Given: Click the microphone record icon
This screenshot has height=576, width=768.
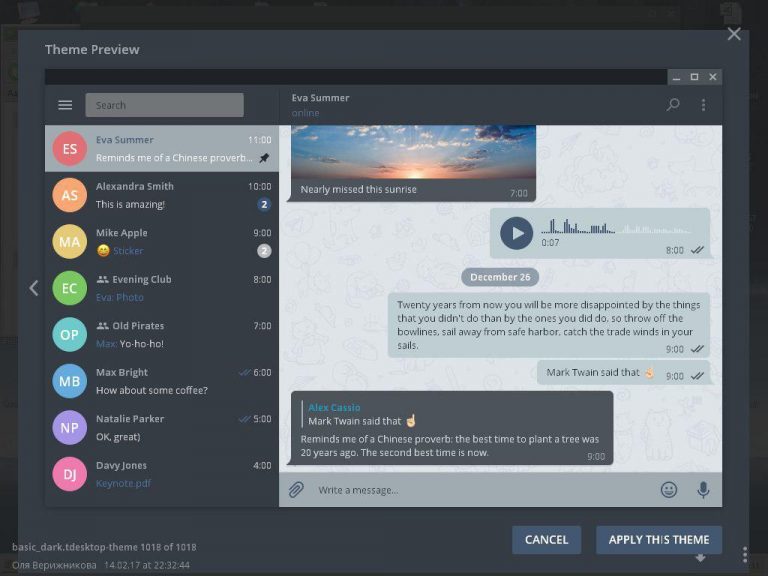Looking at the screenshot, I should tap(703, 490).
